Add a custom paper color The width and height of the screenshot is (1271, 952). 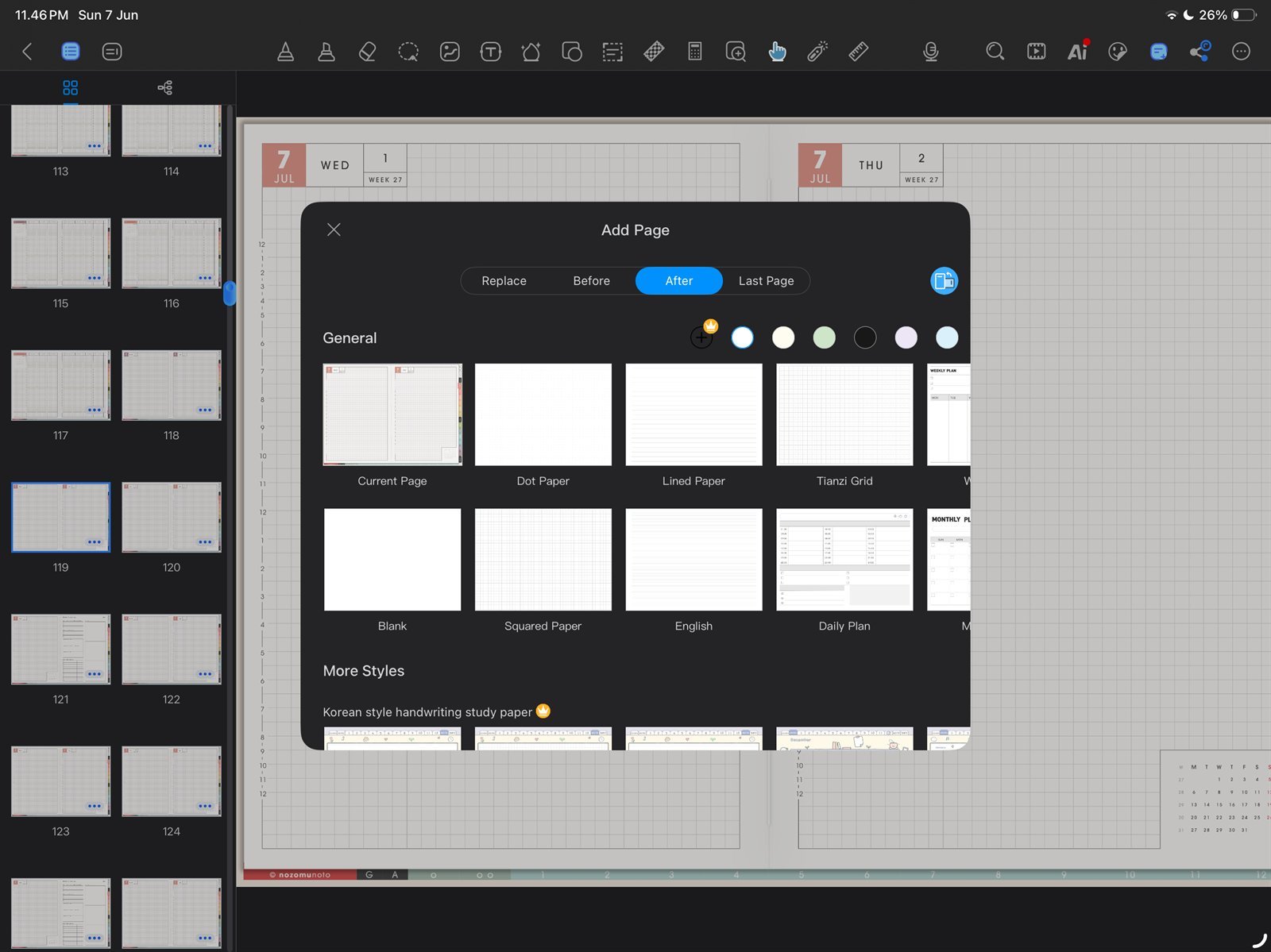pyautogui.click(x=702, y=337)
